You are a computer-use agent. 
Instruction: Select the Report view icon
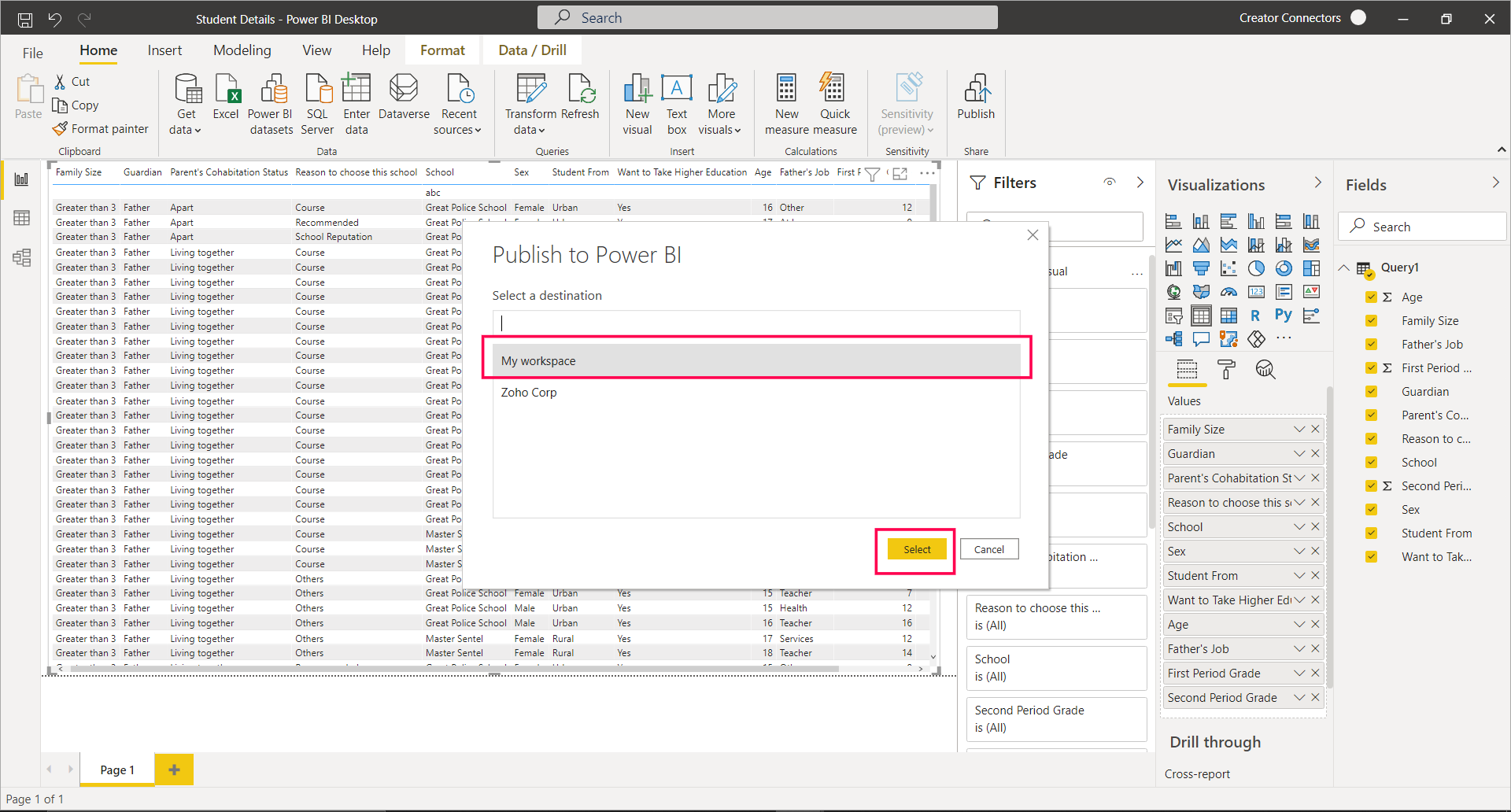click(x=21, y=179)
